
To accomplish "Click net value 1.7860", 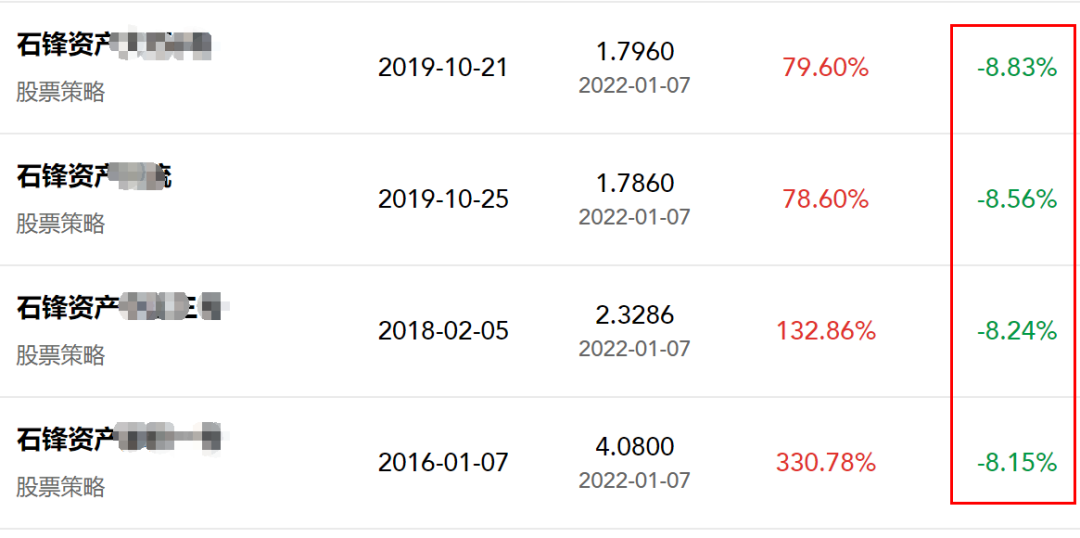I will (635, 183).
